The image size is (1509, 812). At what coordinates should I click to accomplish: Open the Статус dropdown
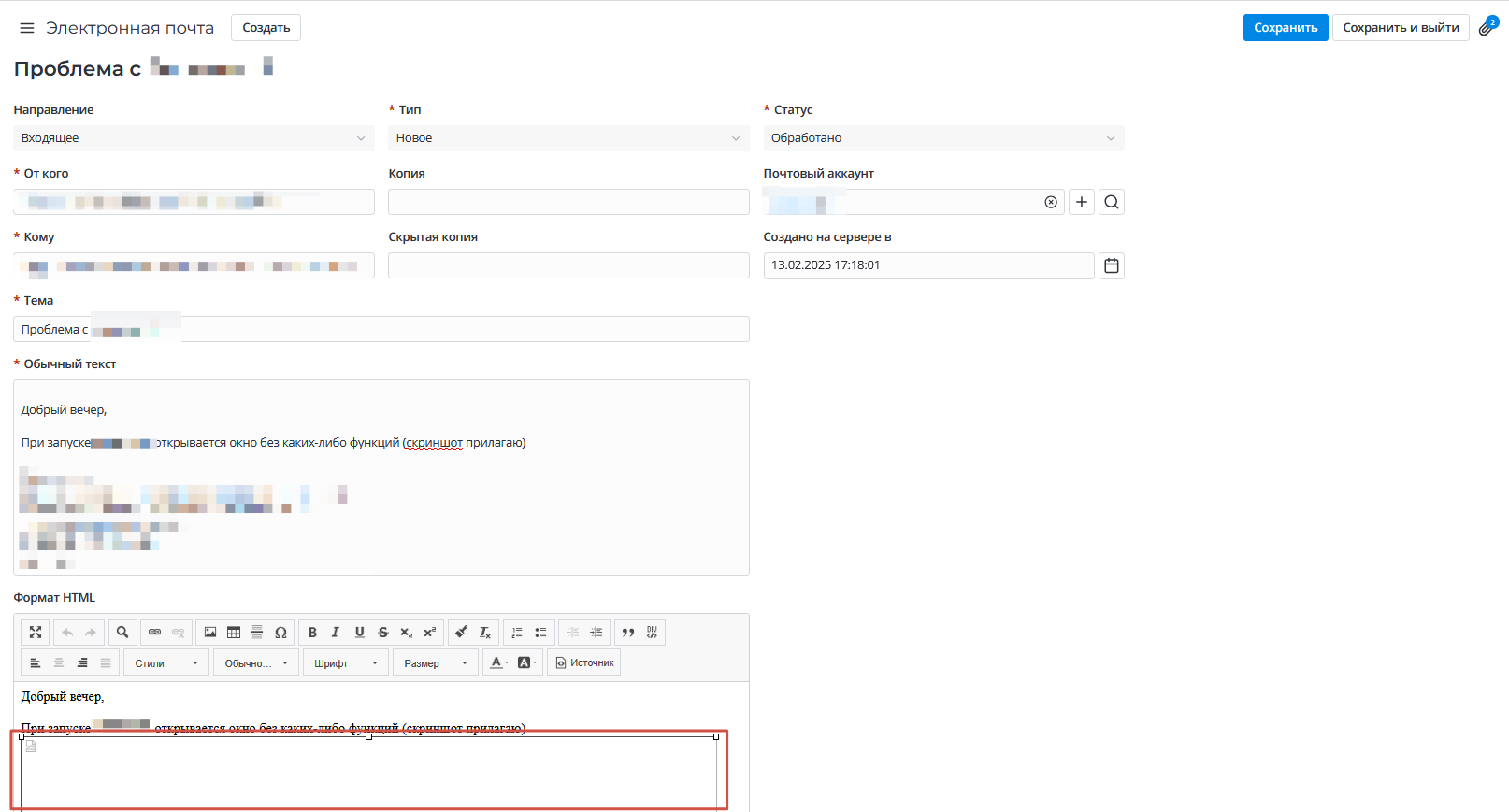pos(942,138)
